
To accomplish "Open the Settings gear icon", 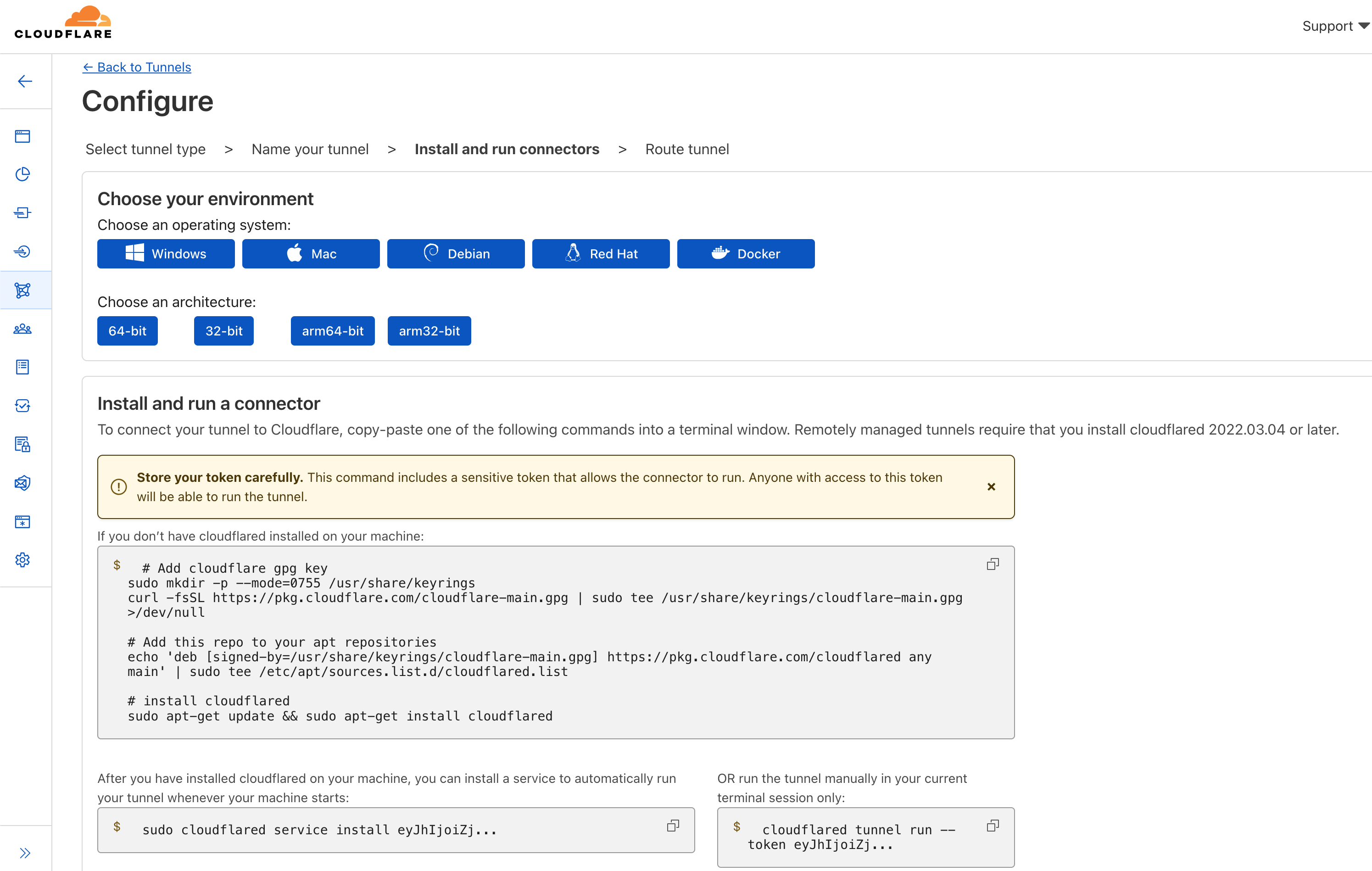I will point(23,560).
